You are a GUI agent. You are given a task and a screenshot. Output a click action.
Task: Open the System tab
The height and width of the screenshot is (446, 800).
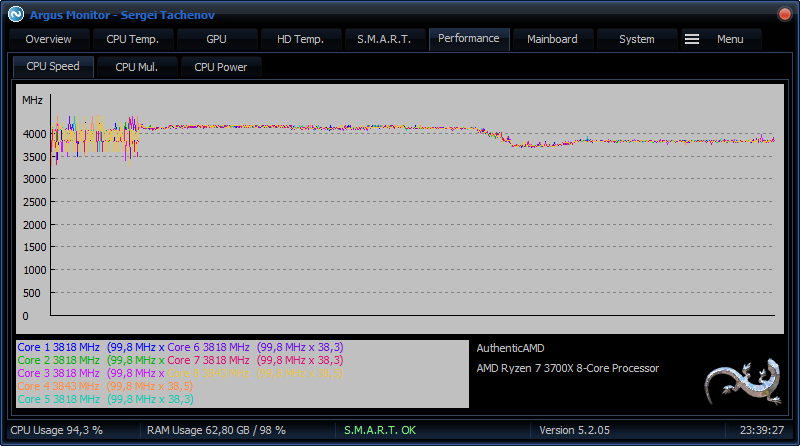click(x=636, y=39)
